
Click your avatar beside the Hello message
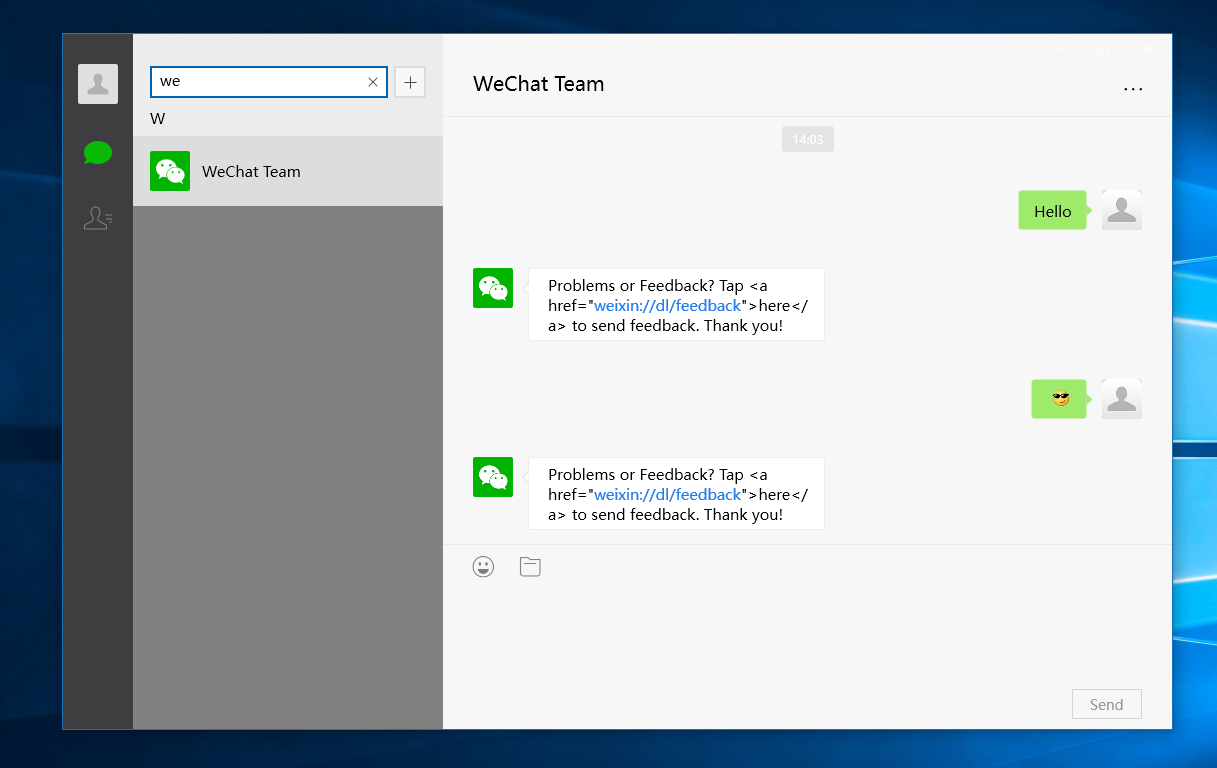1122,210
